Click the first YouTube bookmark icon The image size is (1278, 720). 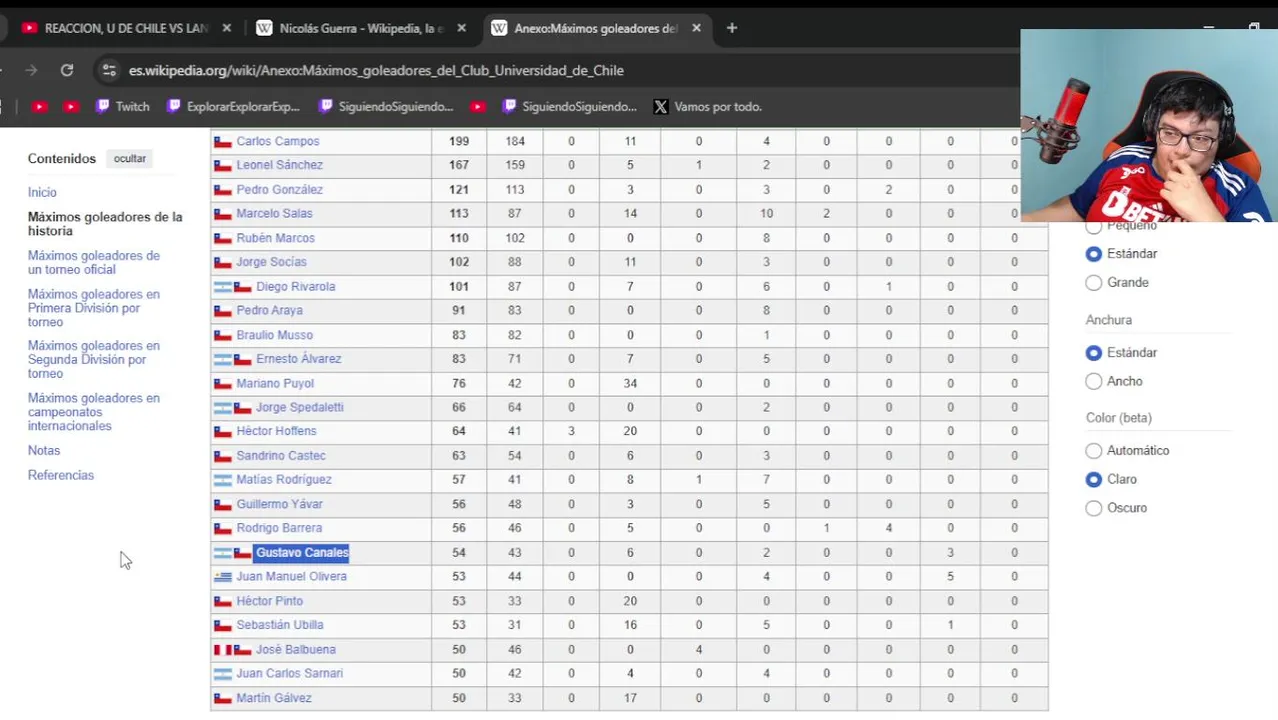(x=39, y=107)
